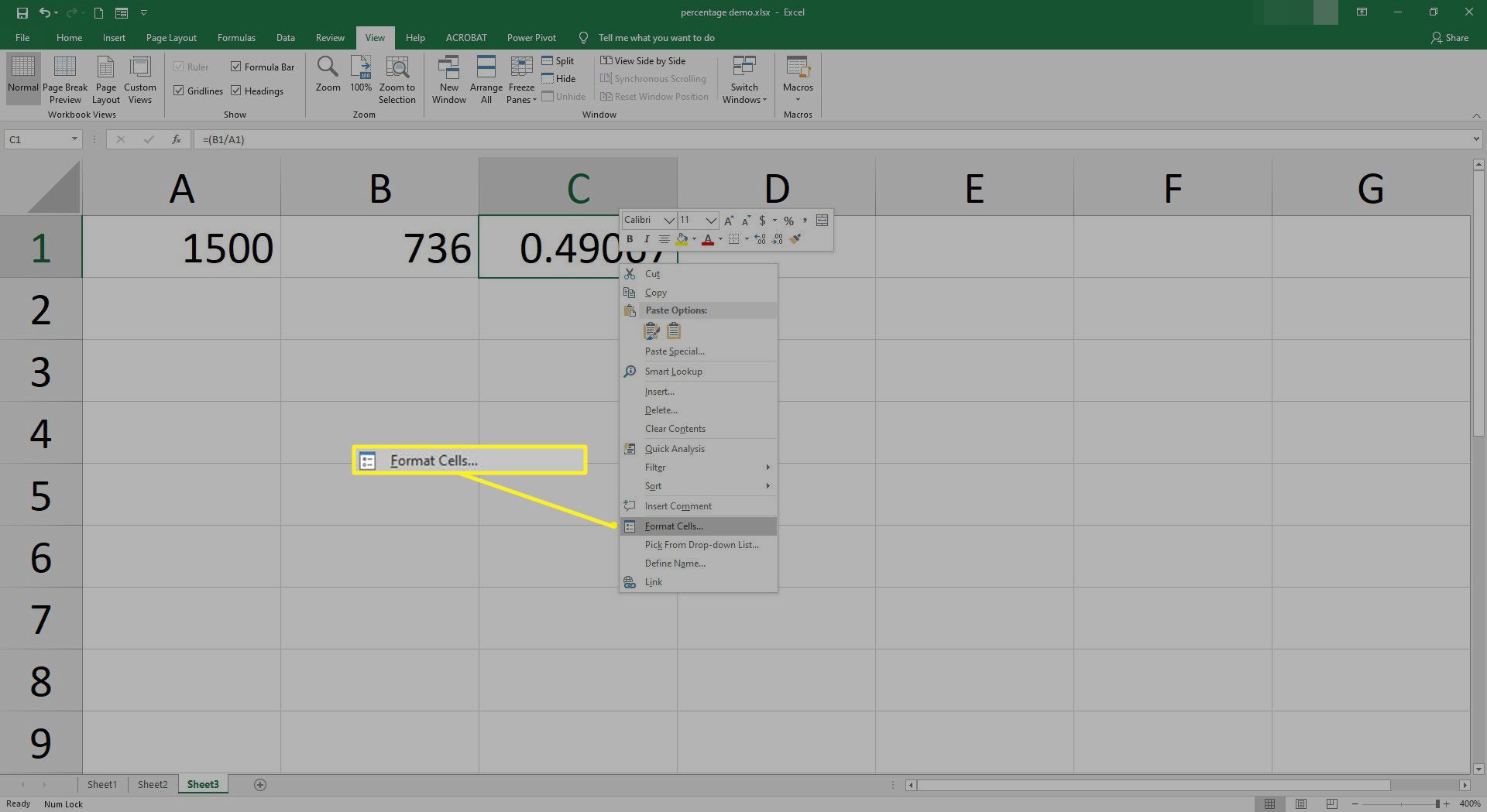Click Bold in the mini toolbar
The image size is (1487, 812).
(630, 239)
